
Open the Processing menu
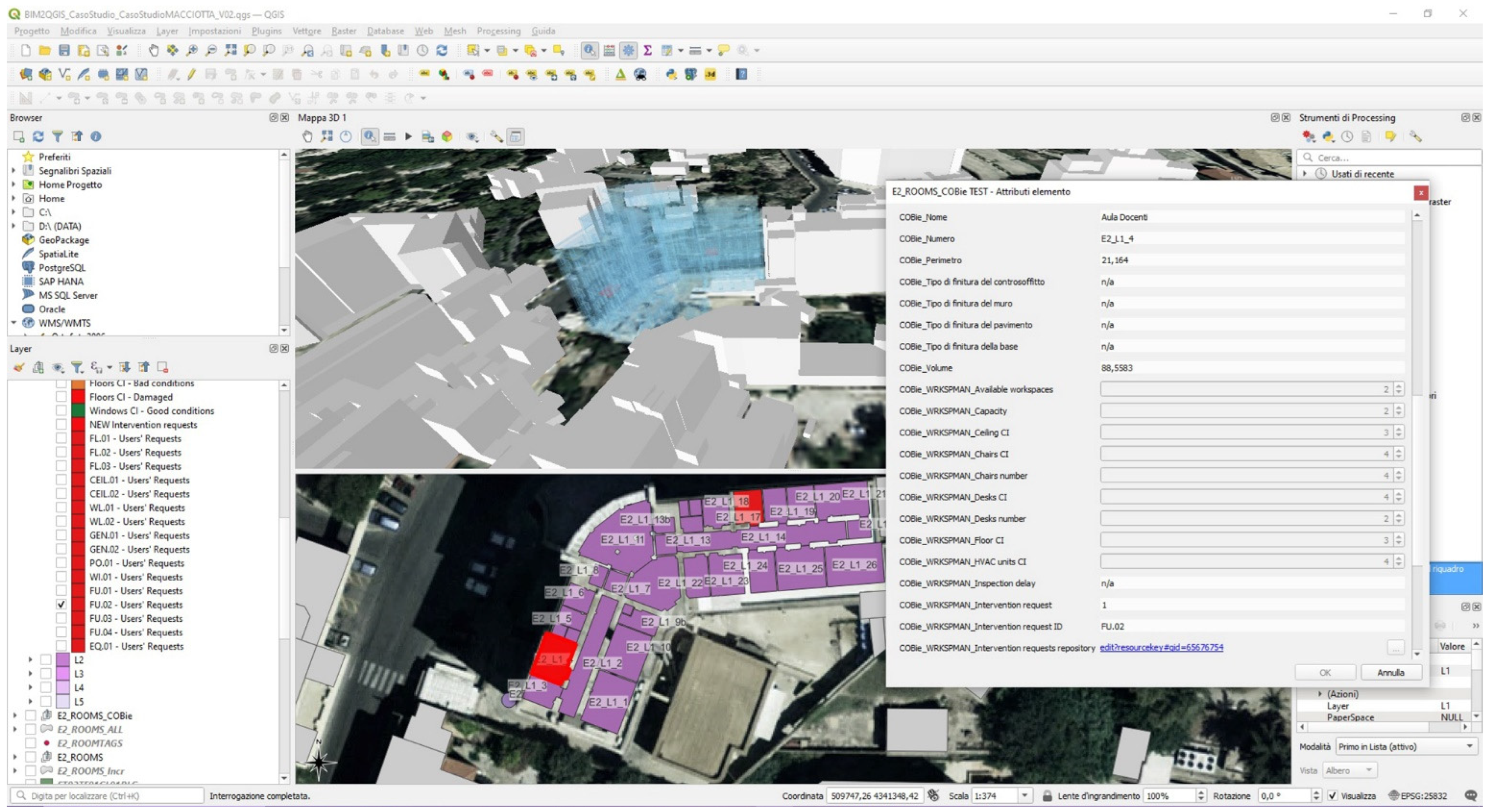[498, 31]
